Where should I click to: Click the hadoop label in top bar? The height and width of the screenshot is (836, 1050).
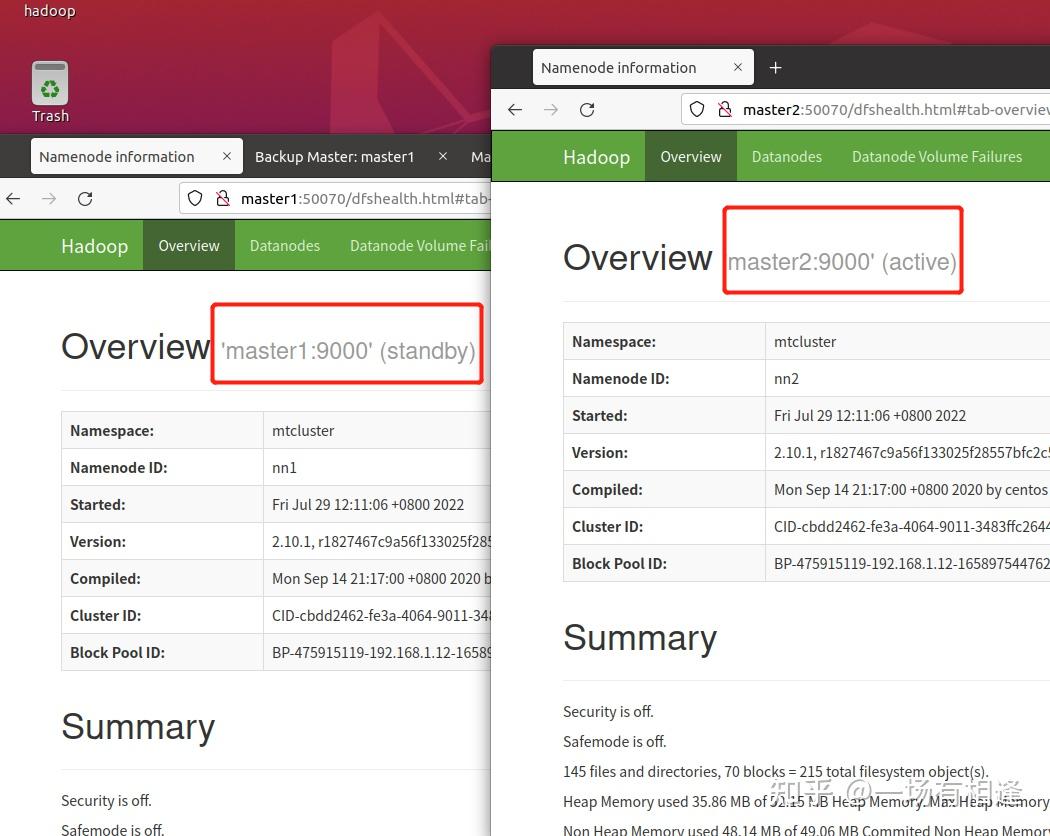click(x=50, y=11)
